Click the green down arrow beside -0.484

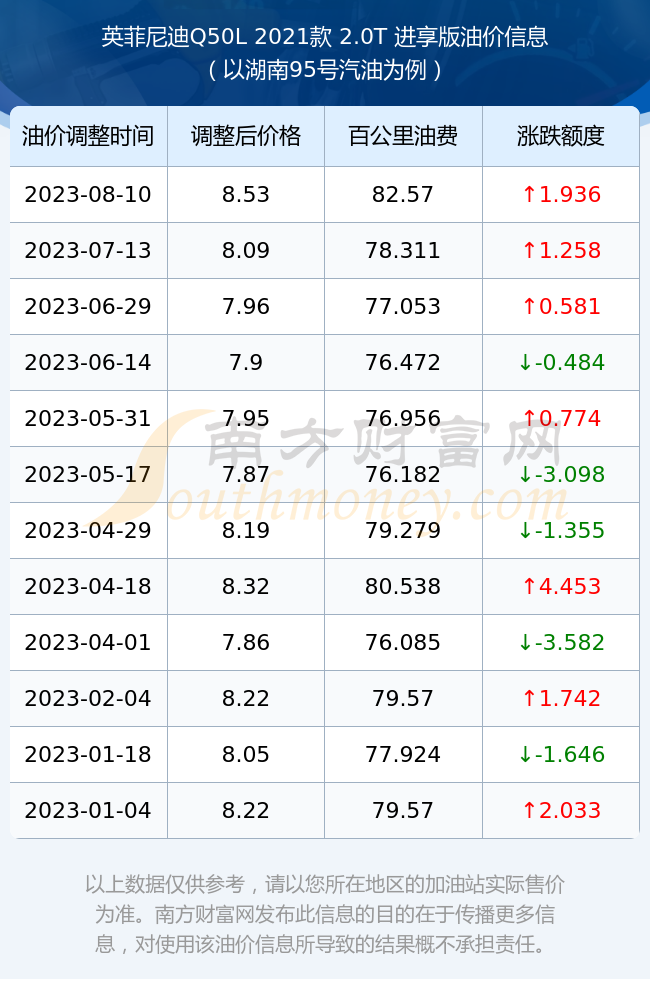(x=525, y=362)
